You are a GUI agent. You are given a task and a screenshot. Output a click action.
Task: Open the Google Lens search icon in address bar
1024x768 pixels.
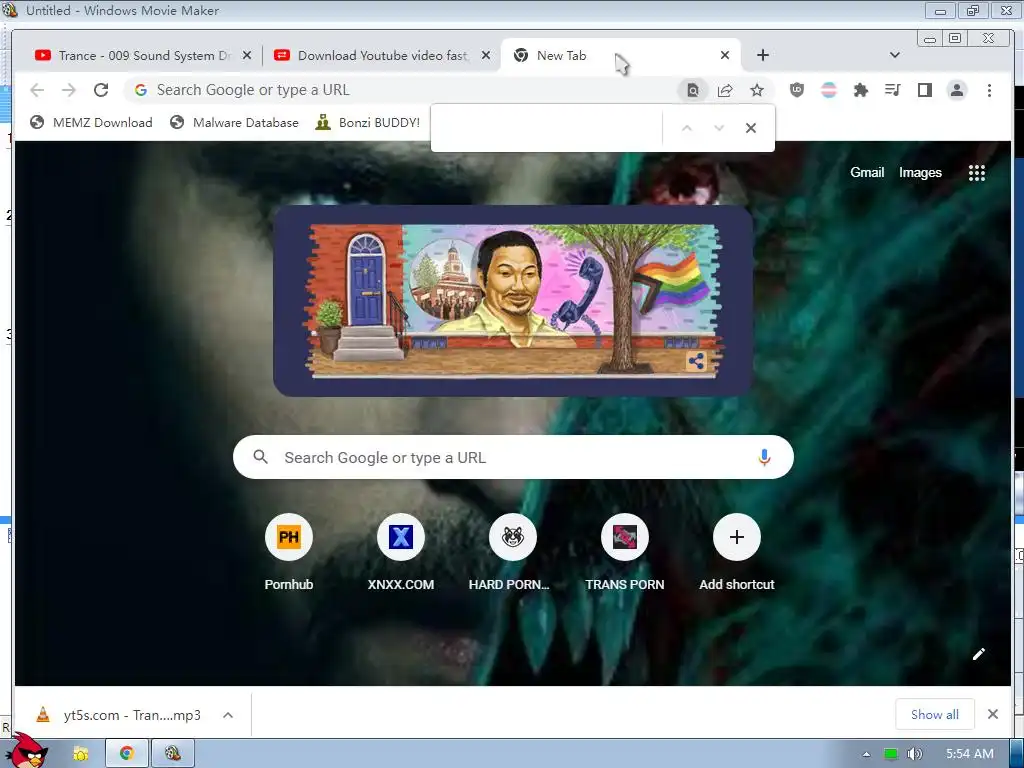click(693, 90)
